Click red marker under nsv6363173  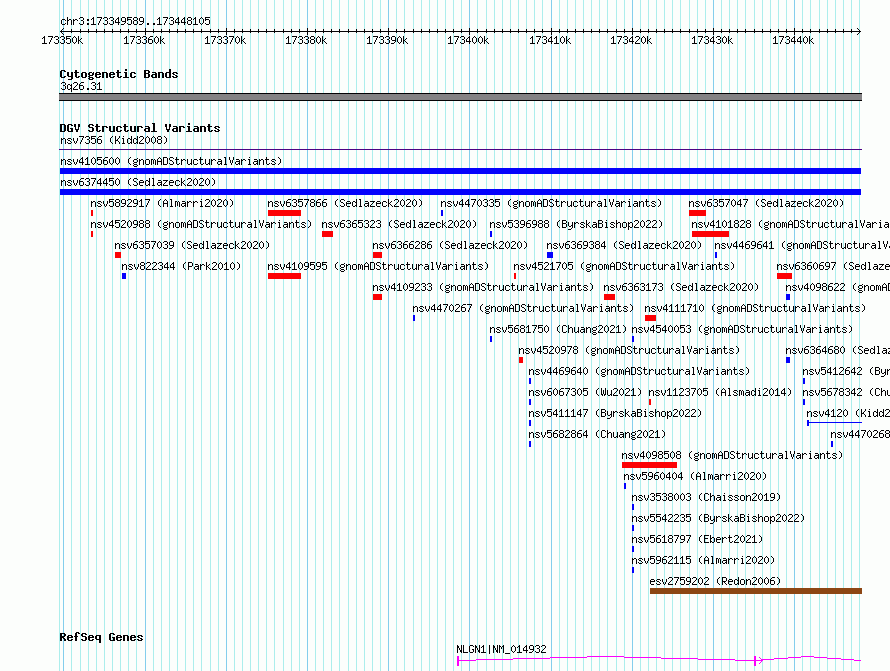coord(610,297)
